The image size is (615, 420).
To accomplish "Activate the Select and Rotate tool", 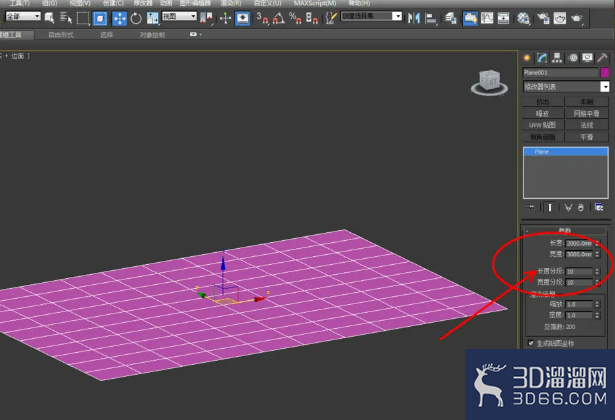I will (136, 18).
